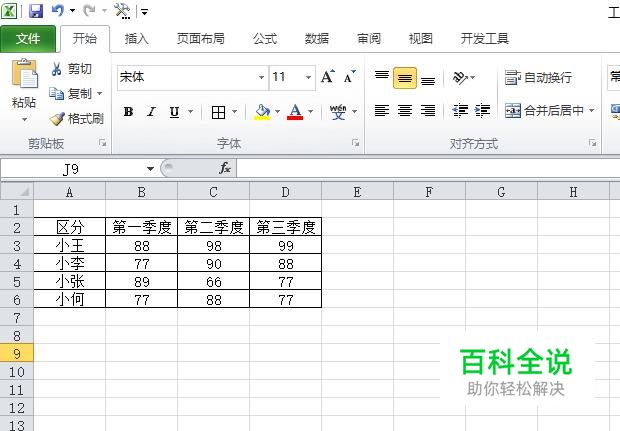This screenshot has height=431, width=620.
Task: Select row 9 header
Action: (17, 353)
